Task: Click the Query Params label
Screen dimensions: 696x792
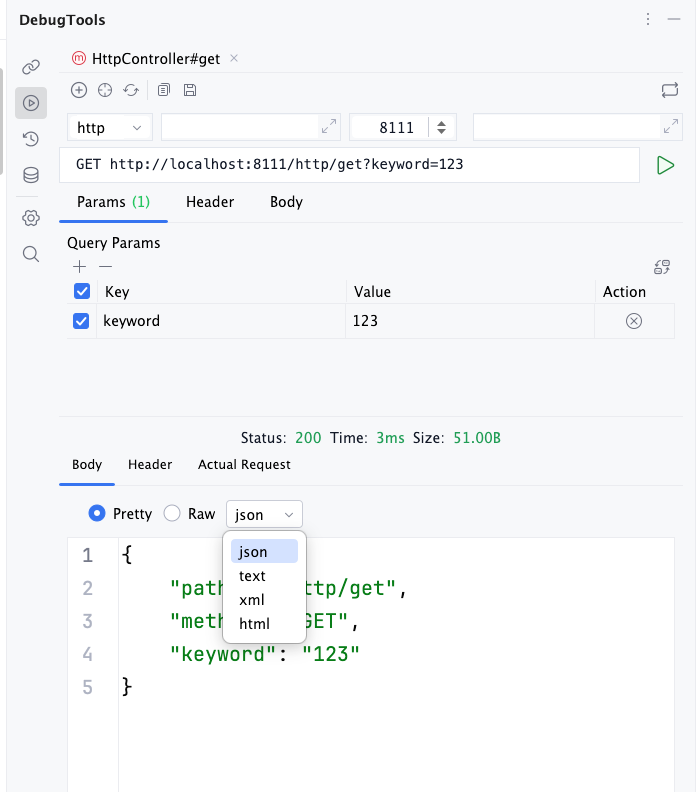Action: 114,243
